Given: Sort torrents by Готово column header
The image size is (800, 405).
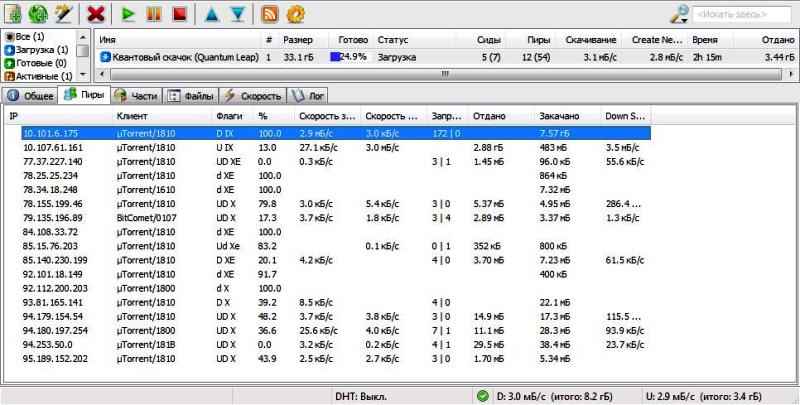Looking at the screenshot, I should [x=352, y=40].
